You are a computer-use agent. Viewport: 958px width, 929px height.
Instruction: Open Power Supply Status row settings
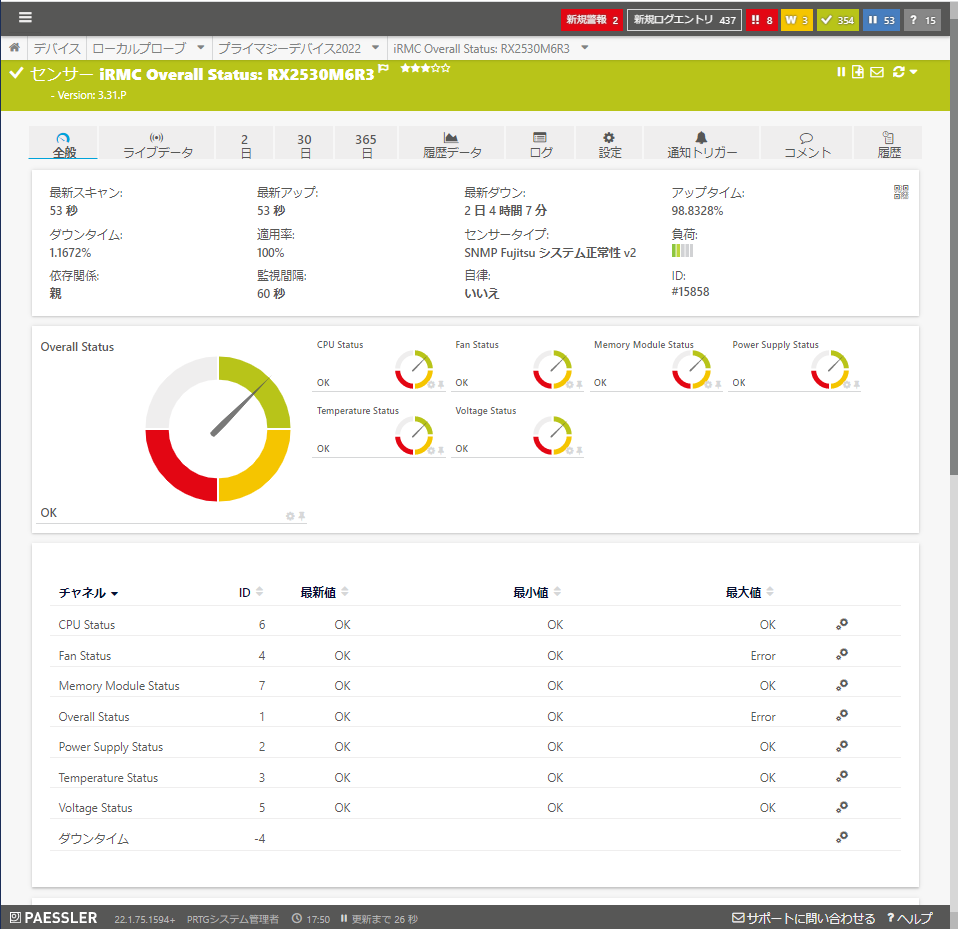tap(841, 746)
